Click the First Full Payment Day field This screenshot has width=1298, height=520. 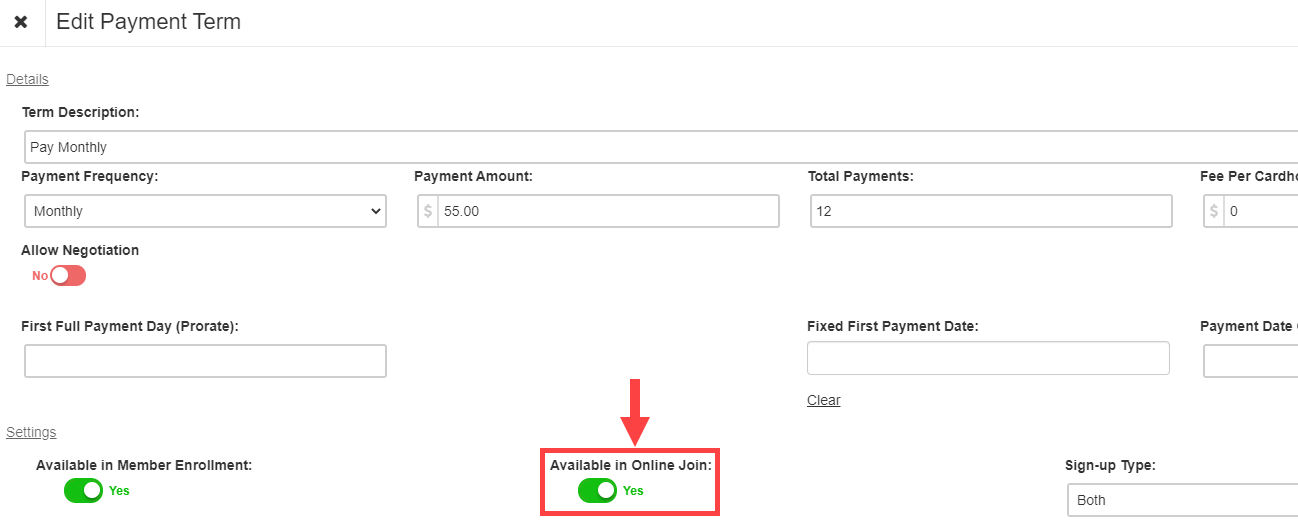pos(205,361)
